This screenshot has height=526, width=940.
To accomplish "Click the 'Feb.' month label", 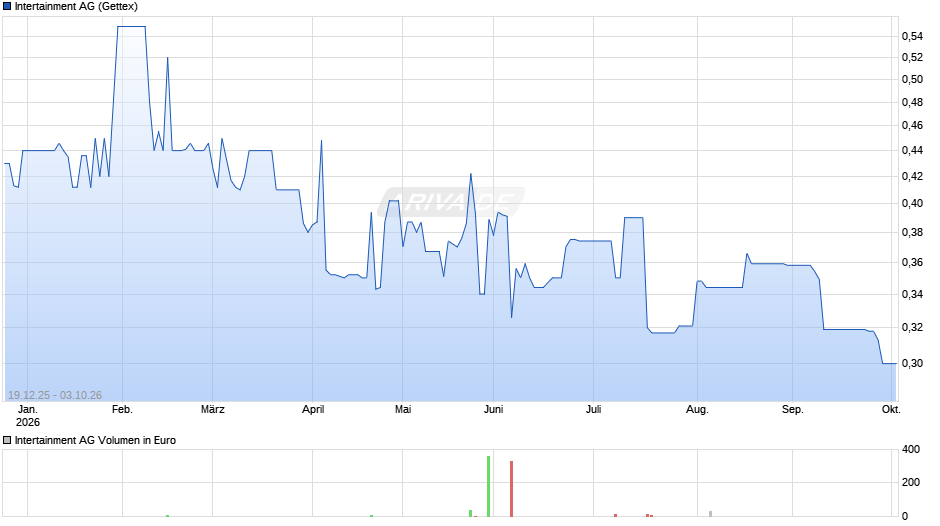I will [x=122, y=410].
